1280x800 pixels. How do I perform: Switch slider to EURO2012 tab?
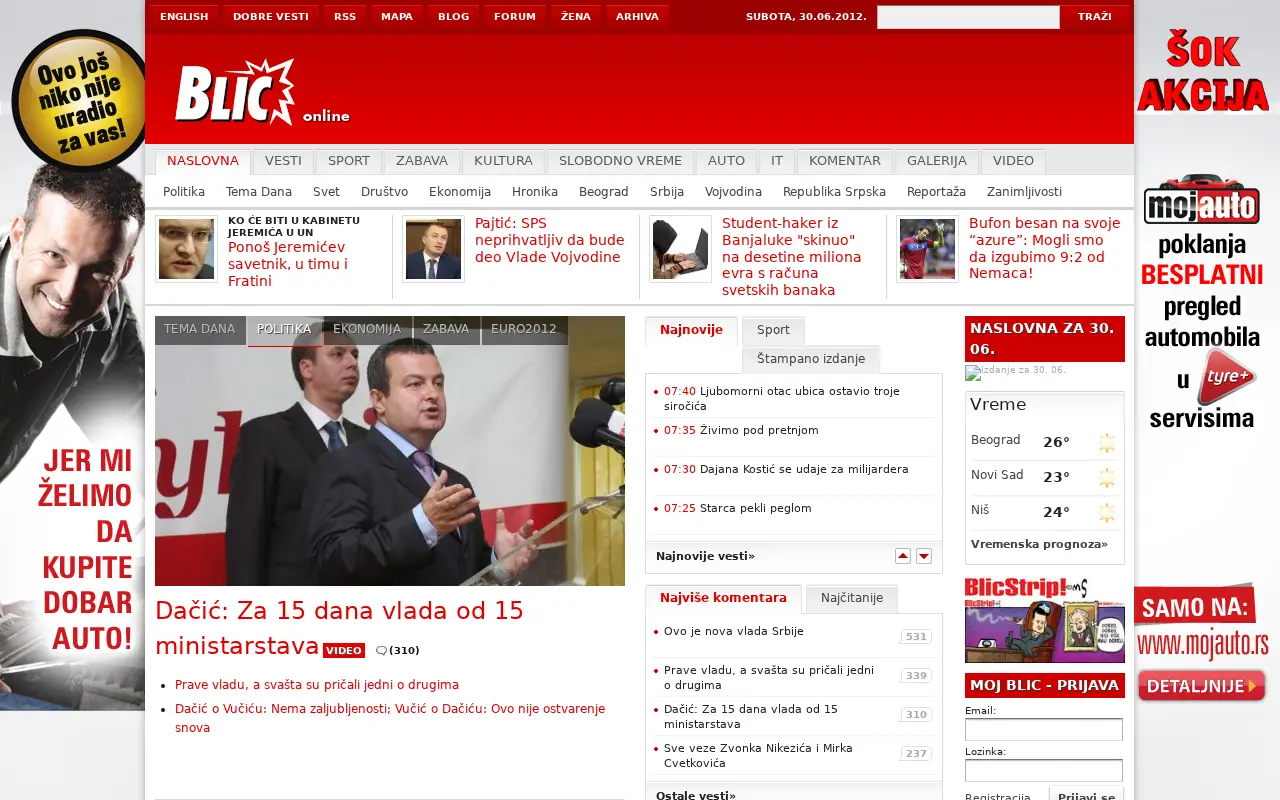[x=524, y=329]
